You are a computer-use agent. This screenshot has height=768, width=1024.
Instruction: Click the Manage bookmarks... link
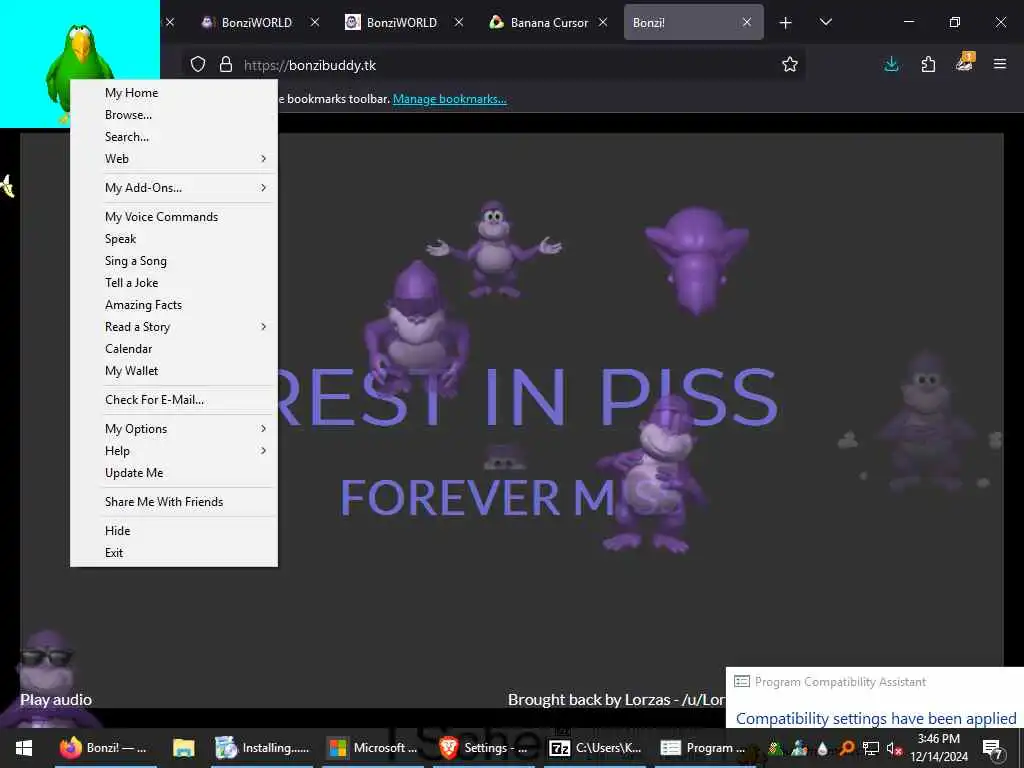pos(449,99)
